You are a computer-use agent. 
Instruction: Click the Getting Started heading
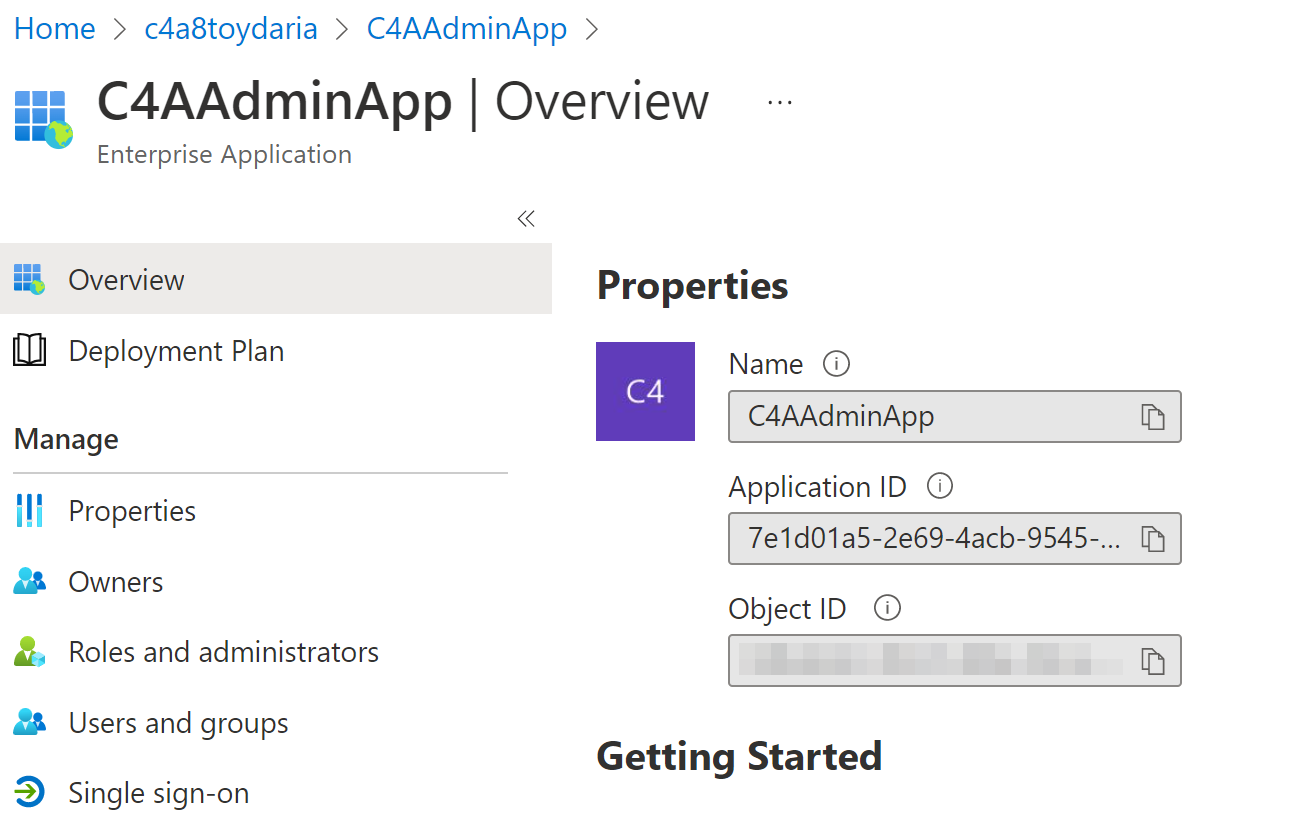click(740, 757)
